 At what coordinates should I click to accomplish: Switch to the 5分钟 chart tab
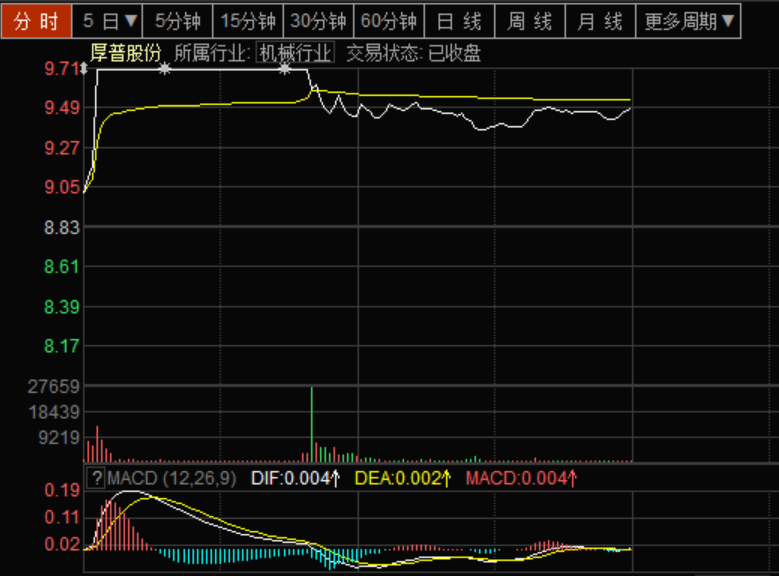click(x=177, y=21)
